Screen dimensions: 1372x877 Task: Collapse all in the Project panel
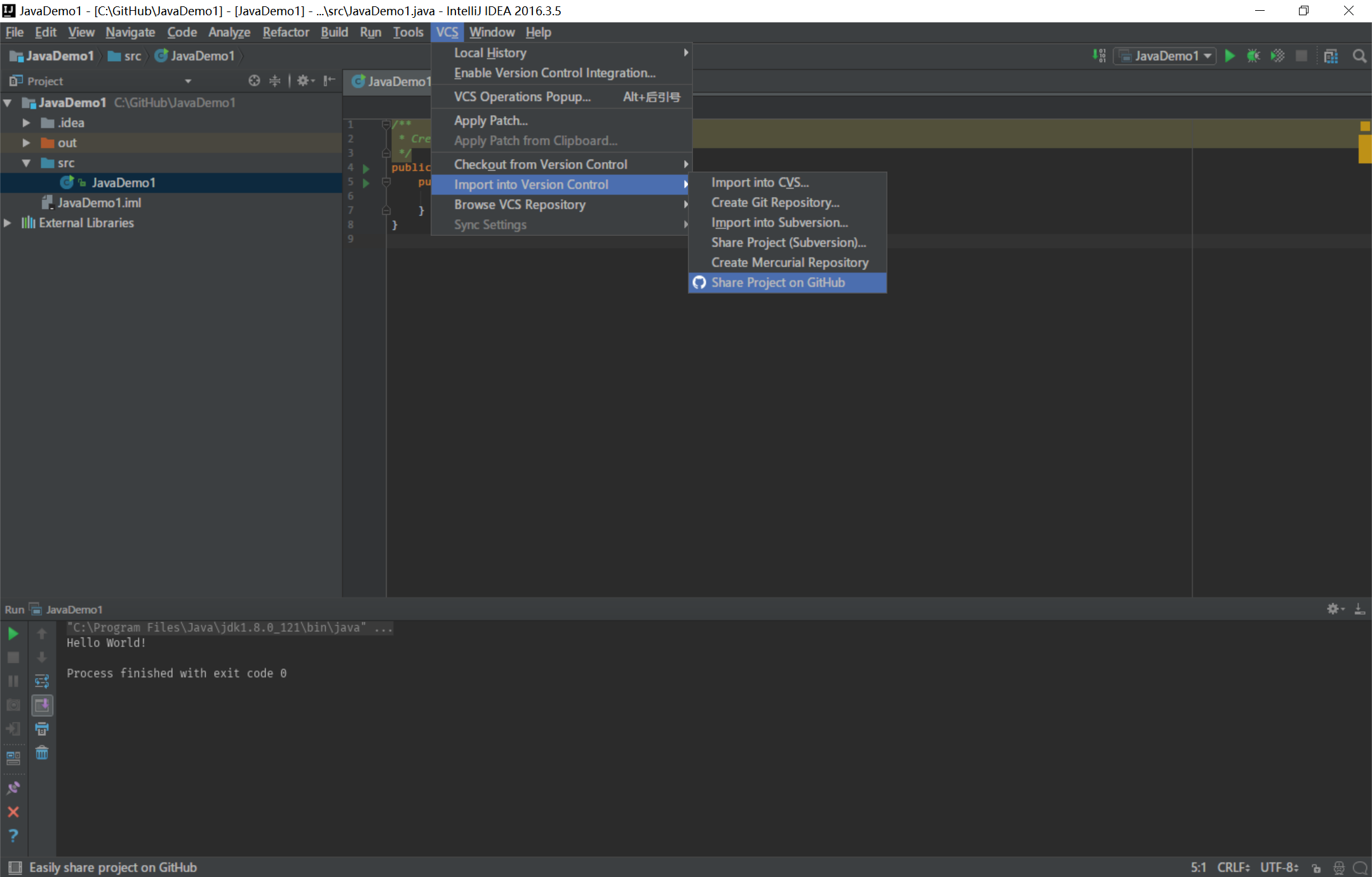pos(274,81)
